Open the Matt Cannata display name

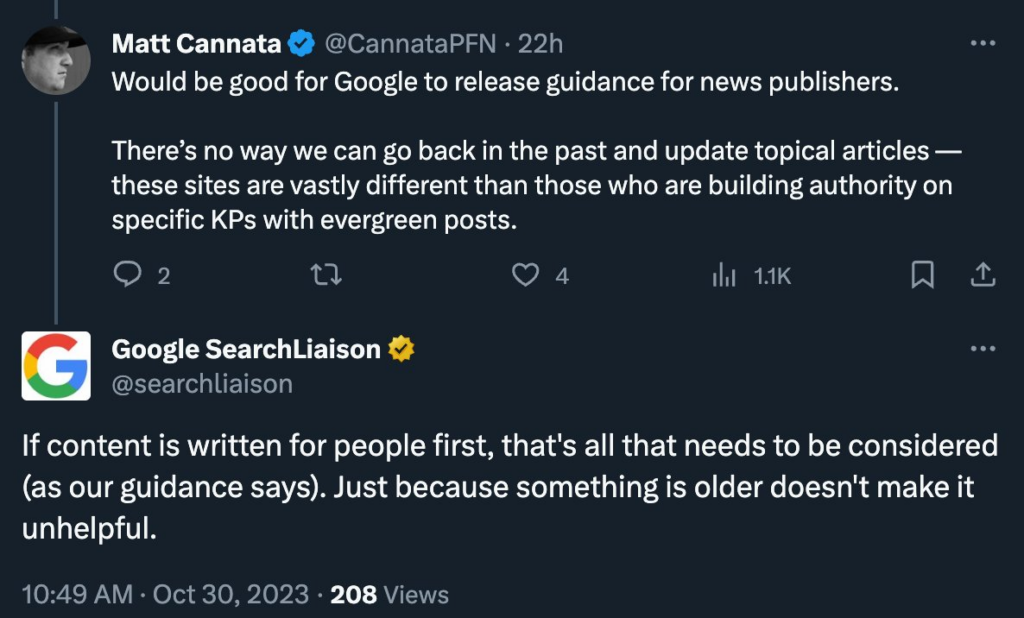[196, 44]
